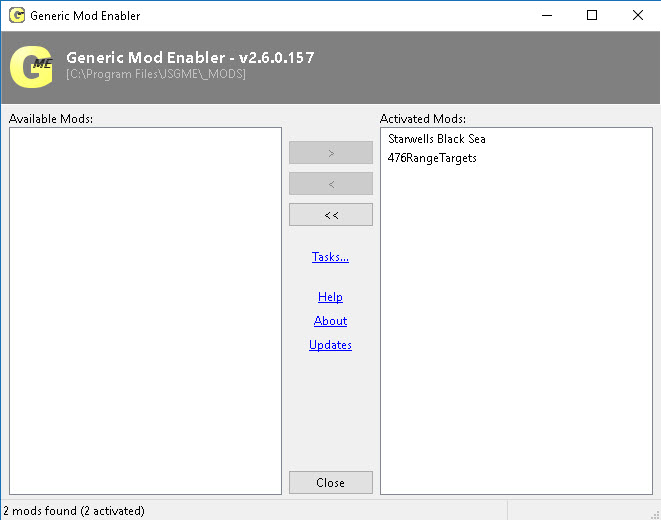This screenshot has height=520, width=661.
Task: Close the window with the title bar X
Action: (638, 16)
